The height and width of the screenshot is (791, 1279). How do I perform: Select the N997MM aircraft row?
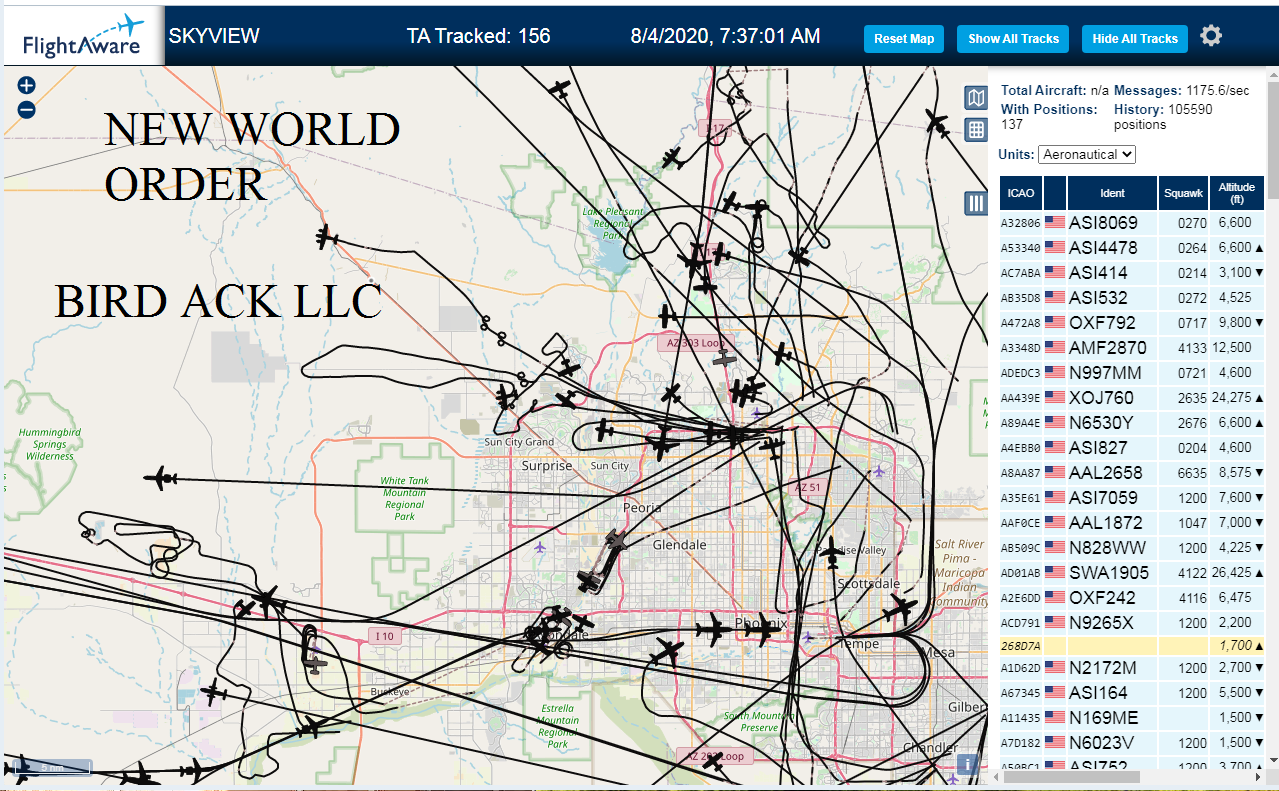point(1133,373)
